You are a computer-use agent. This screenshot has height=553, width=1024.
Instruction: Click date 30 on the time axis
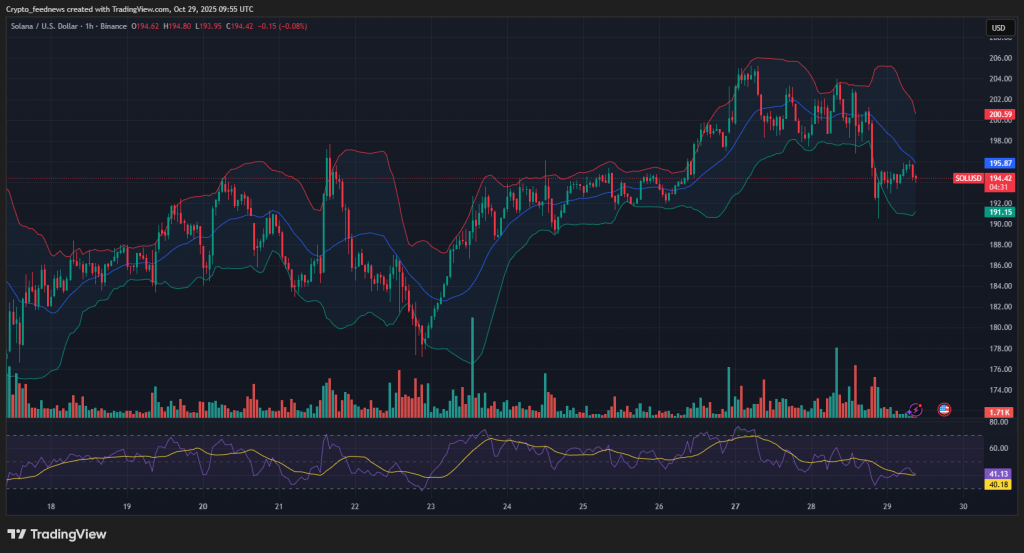963,507
